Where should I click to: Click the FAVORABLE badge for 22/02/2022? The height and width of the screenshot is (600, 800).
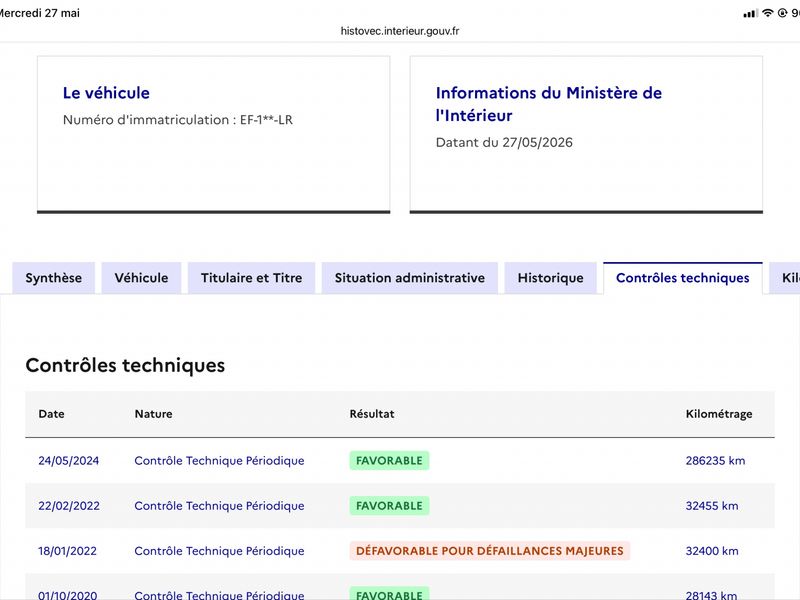(389, 506)
